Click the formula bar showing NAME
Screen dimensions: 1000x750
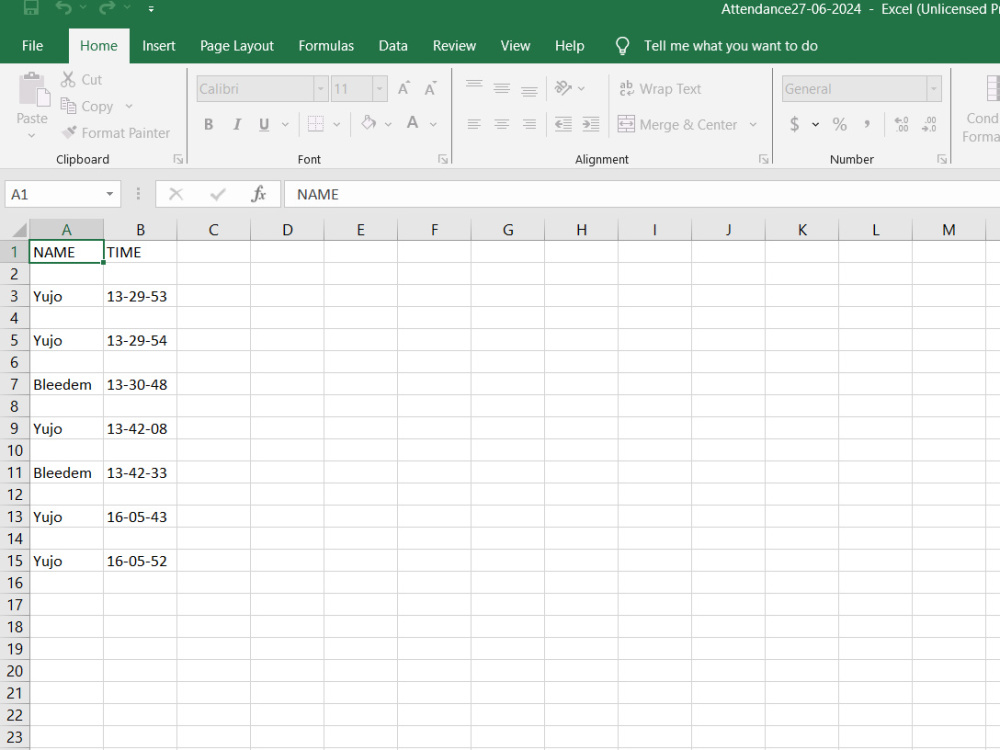coord(642,195)
